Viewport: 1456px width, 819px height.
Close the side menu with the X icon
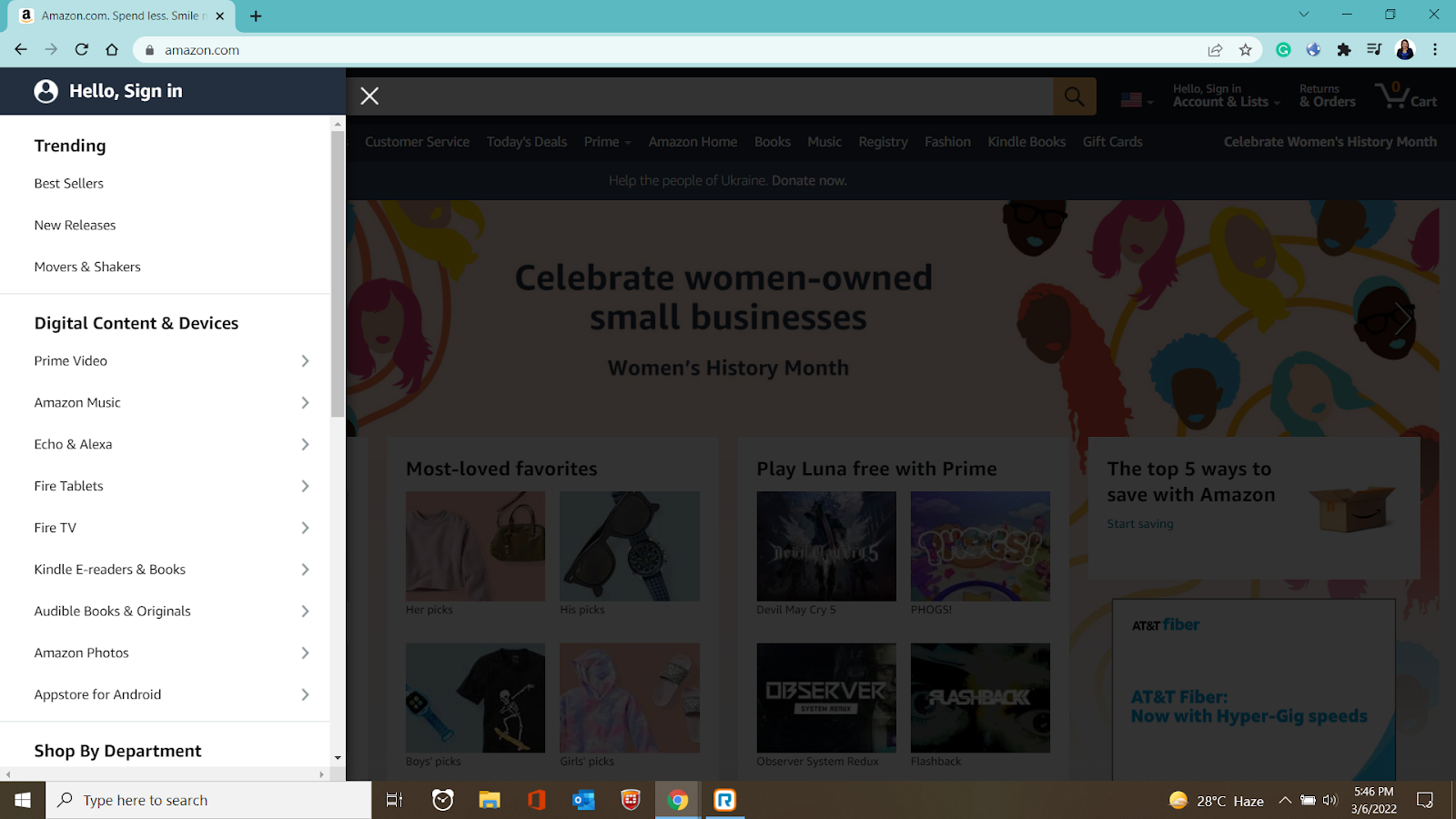point(369,96)
